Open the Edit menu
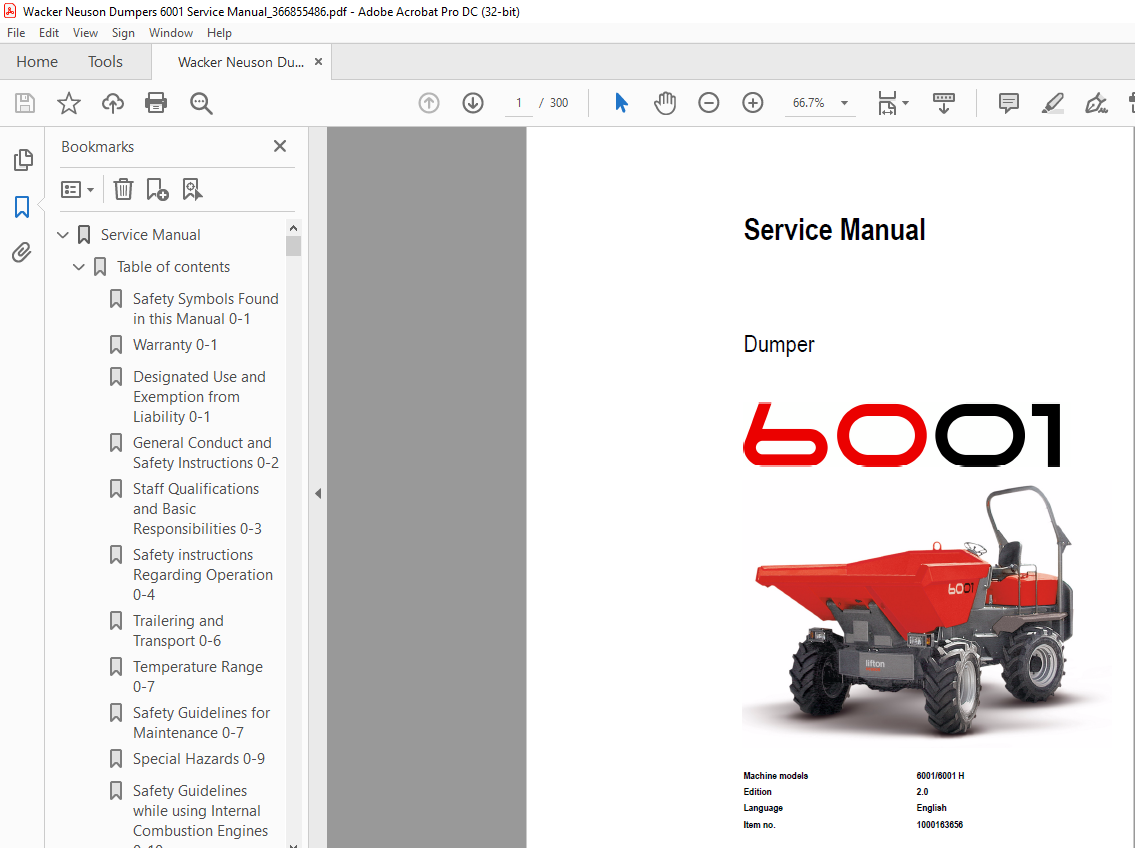Image resolution: width=1135 pixels, height=848 pixels. 48,33
